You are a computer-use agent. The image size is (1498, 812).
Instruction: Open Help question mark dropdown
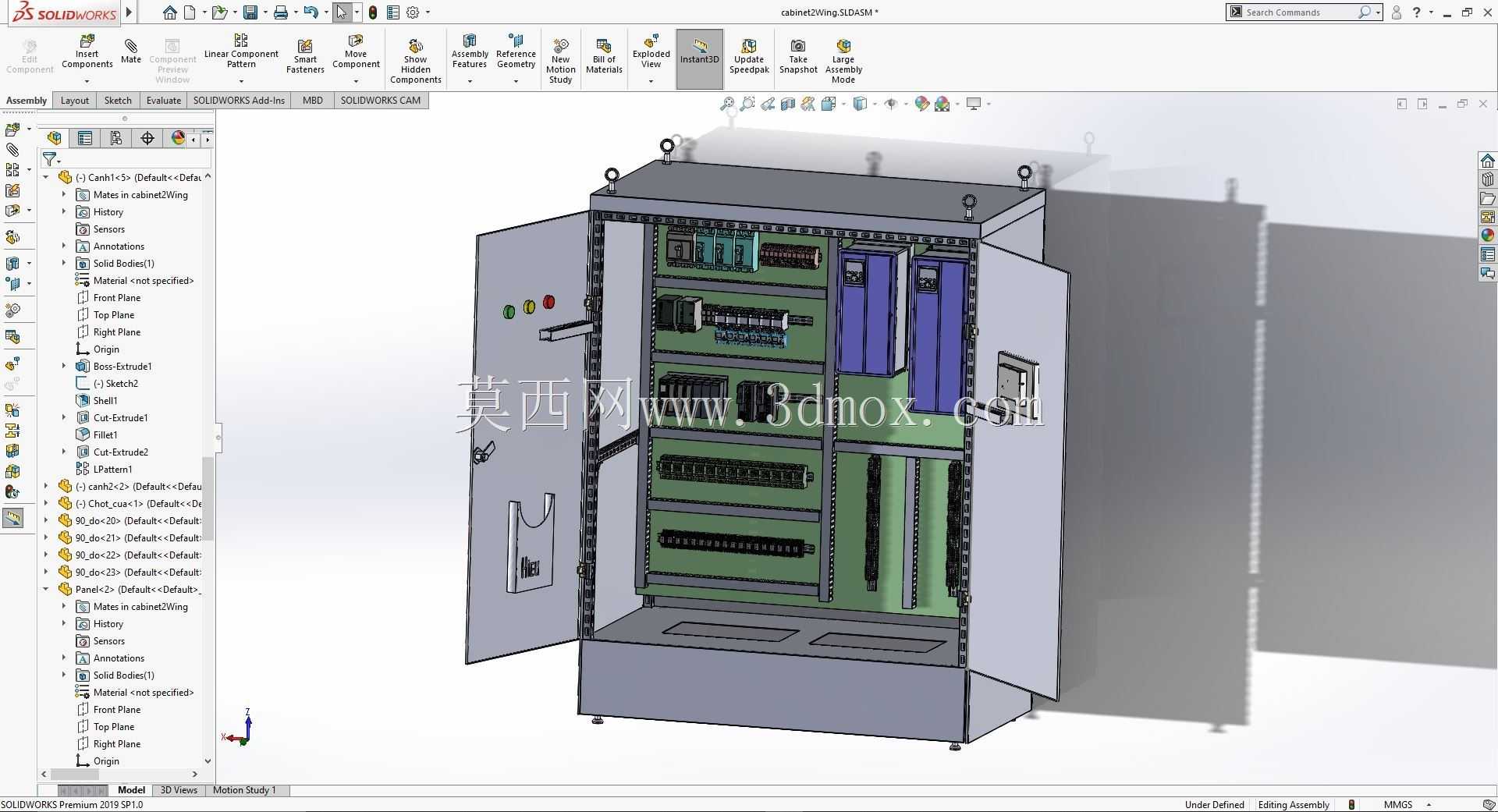tap(1431, 12)
